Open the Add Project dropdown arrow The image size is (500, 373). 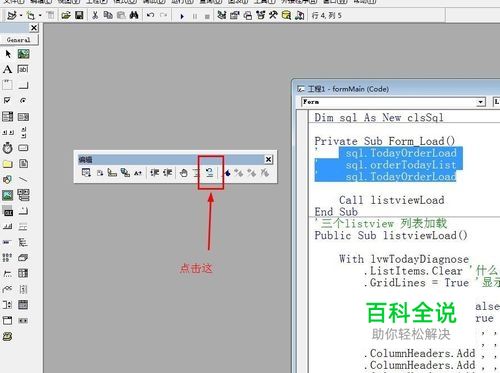pos(21,15)
